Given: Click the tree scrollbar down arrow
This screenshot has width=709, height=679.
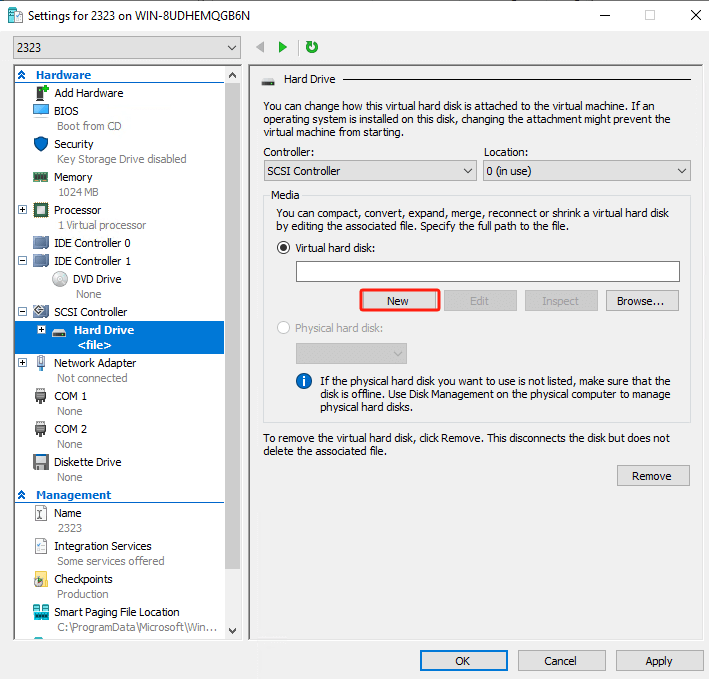Looking at the screenshot, I should [232, 631].
